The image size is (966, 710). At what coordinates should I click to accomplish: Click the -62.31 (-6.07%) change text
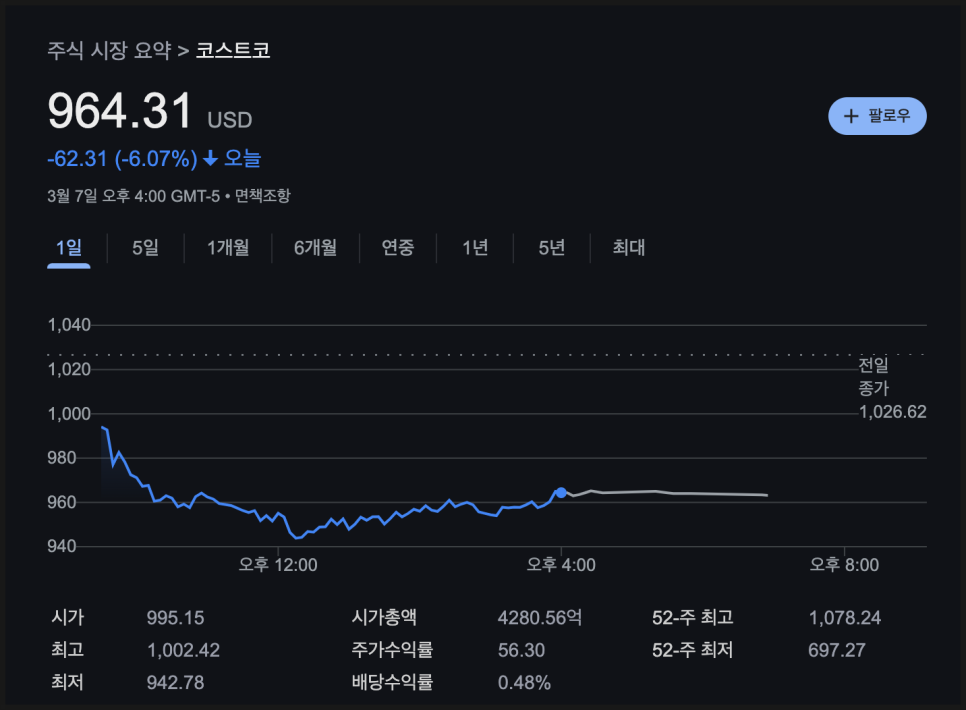[x=123, y=159]
